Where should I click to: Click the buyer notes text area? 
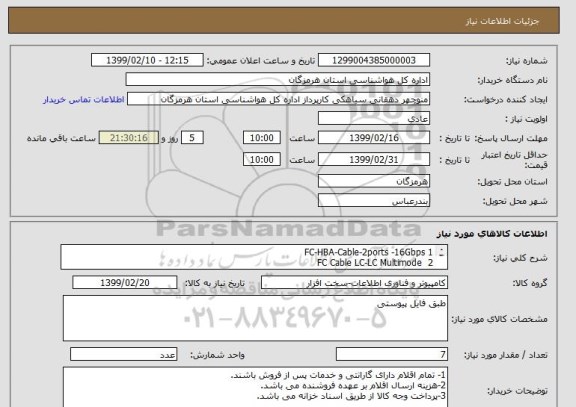255,387
